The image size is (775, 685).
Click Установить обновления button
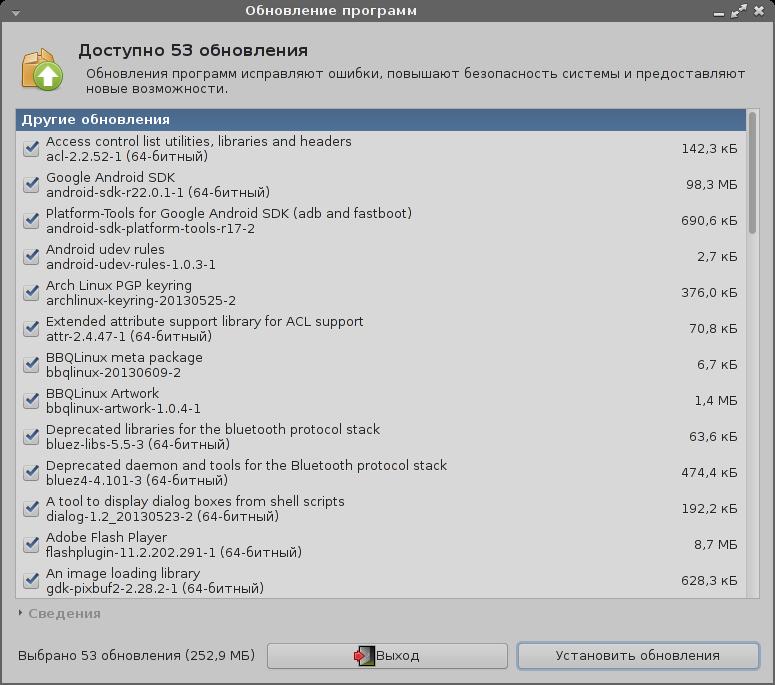point(638,656)
